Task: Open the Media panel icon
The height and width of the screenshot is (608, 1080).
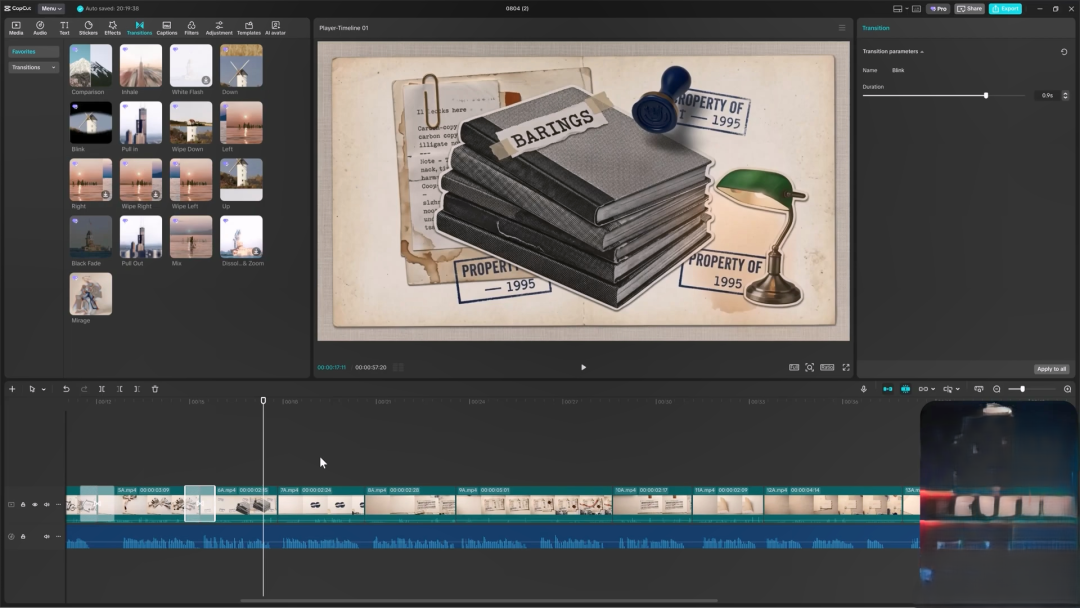Action: [x=16, y=28]
